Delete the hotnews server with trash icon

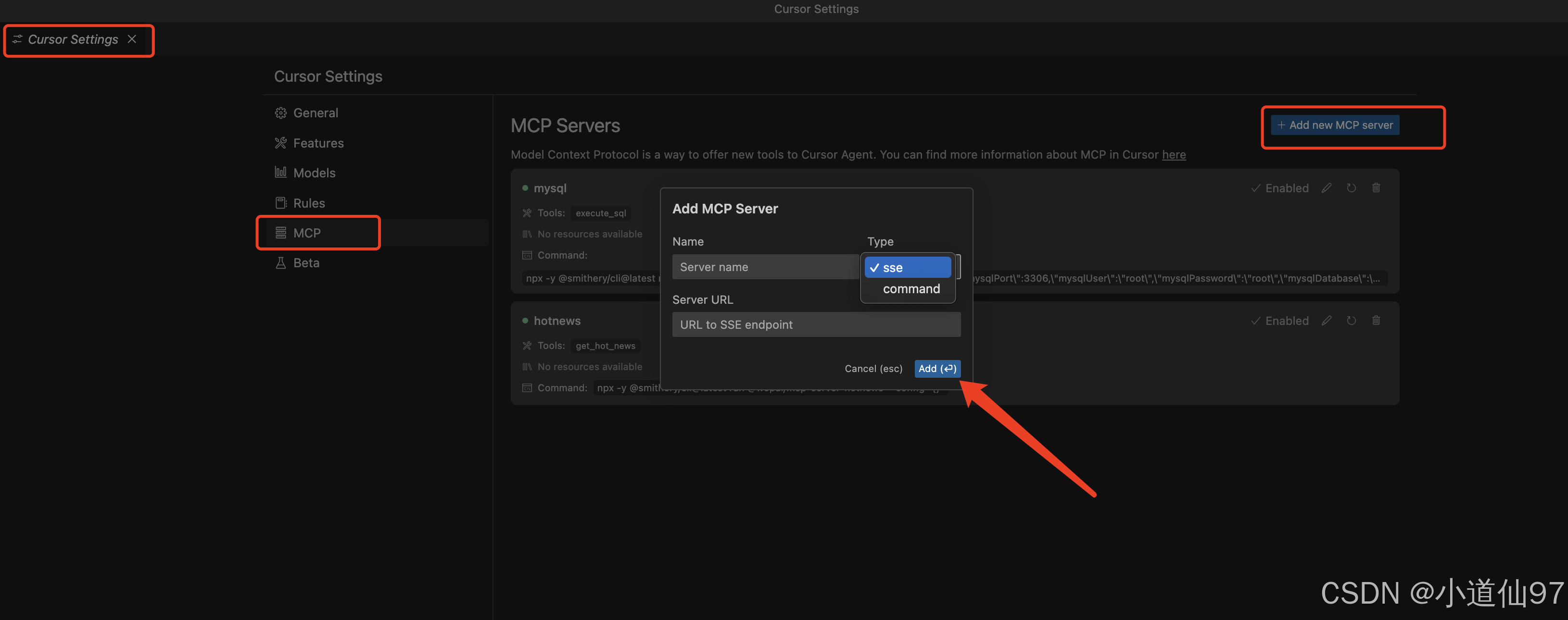[1376, 321]
